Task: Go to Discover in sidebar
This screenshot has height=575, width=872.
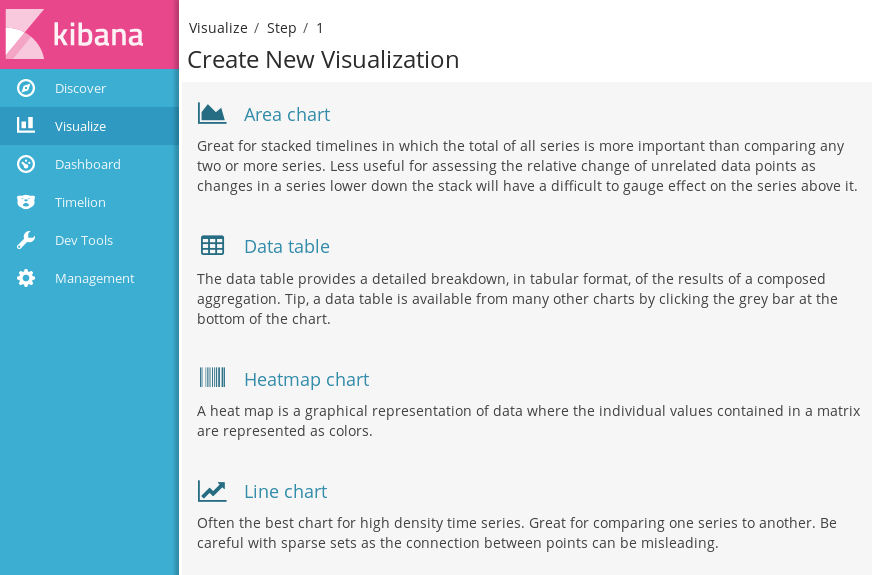Action: click(80, 88)
